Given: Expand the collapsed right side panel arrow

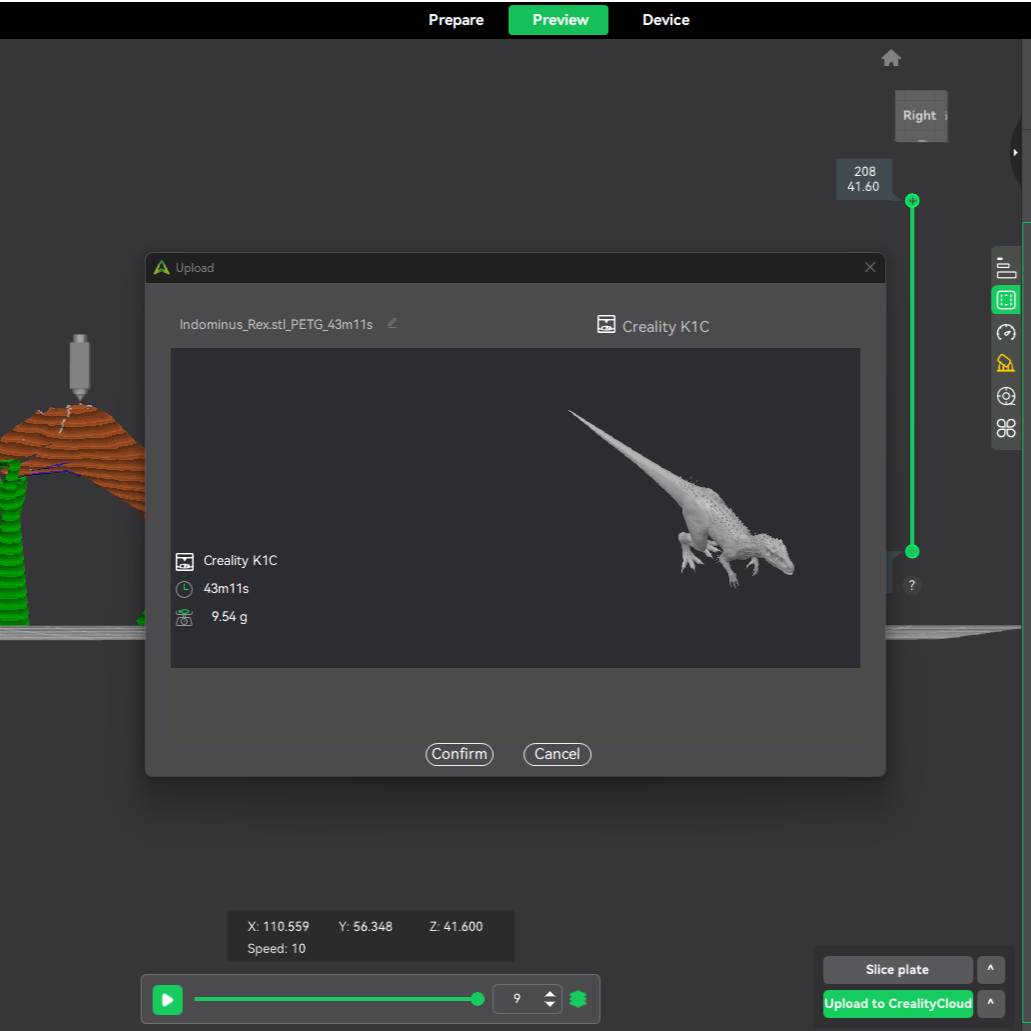Looking at the screenshot, I should tap(1016, 152).
